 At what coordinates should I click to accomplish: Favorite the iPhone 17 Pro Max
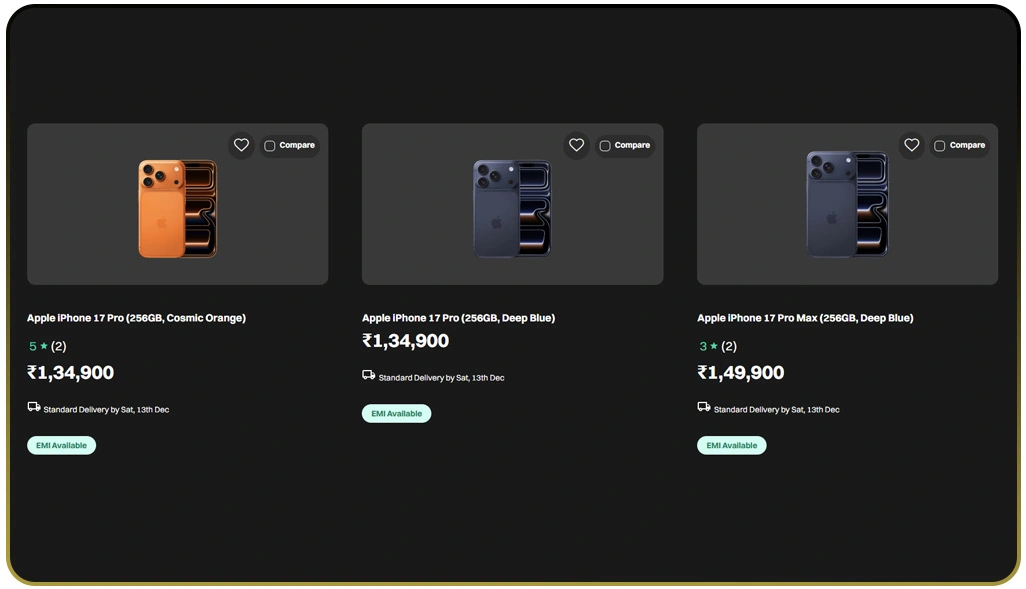coord(911,145)
